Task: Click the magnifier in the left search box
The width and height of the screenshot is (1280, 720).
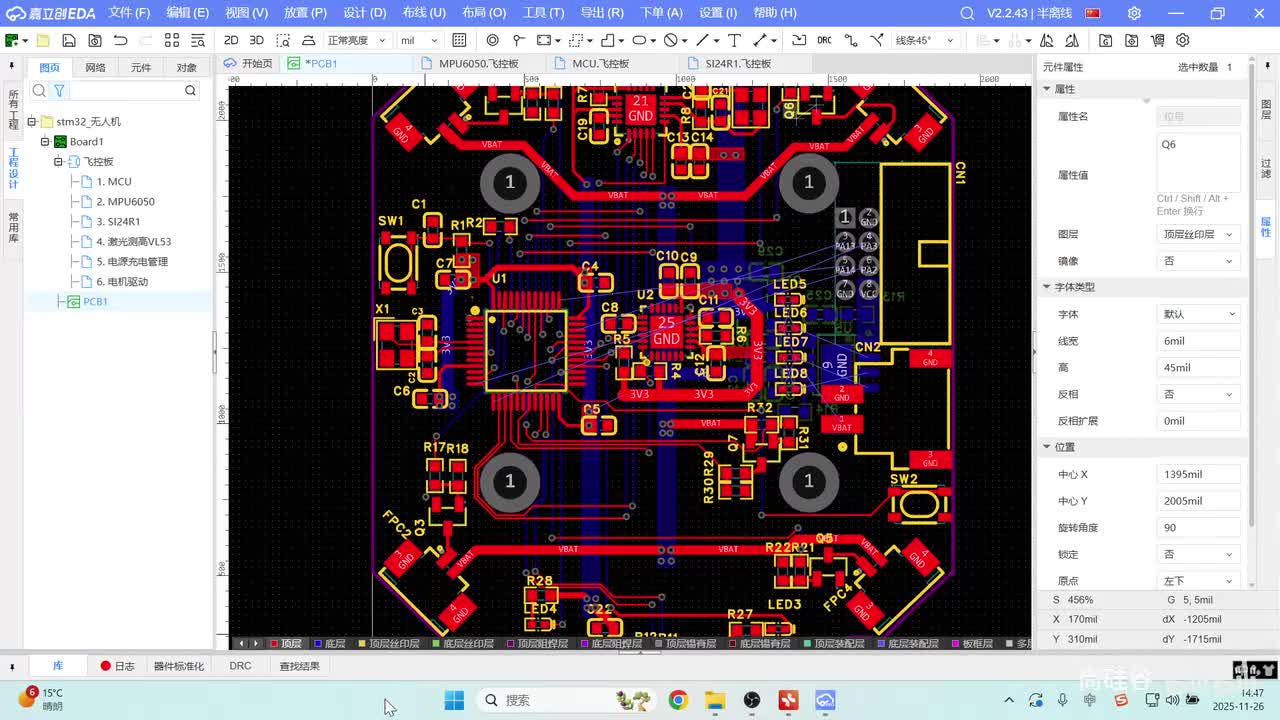Action: [190, 90]
